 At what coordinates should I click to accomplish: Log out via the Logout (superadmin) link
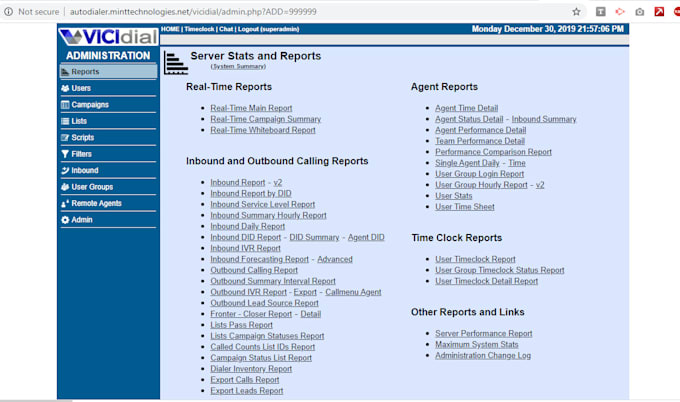tap(270, 29)
